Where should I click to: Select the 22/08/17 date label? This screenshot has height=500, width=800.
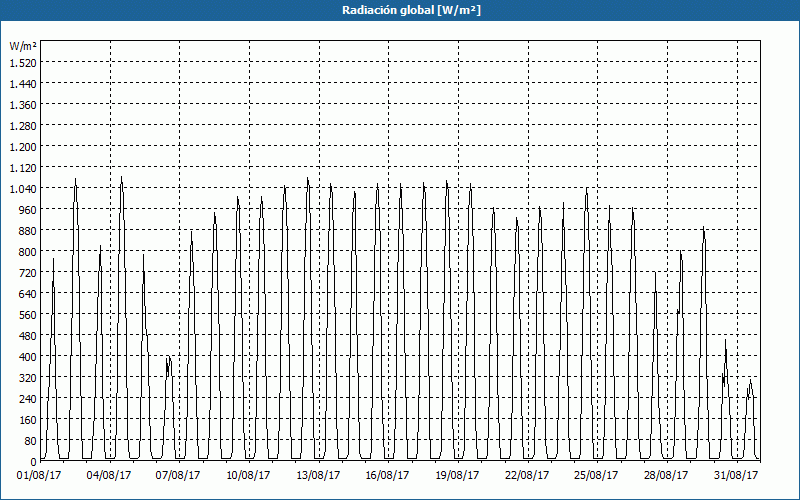click(527, 475)
